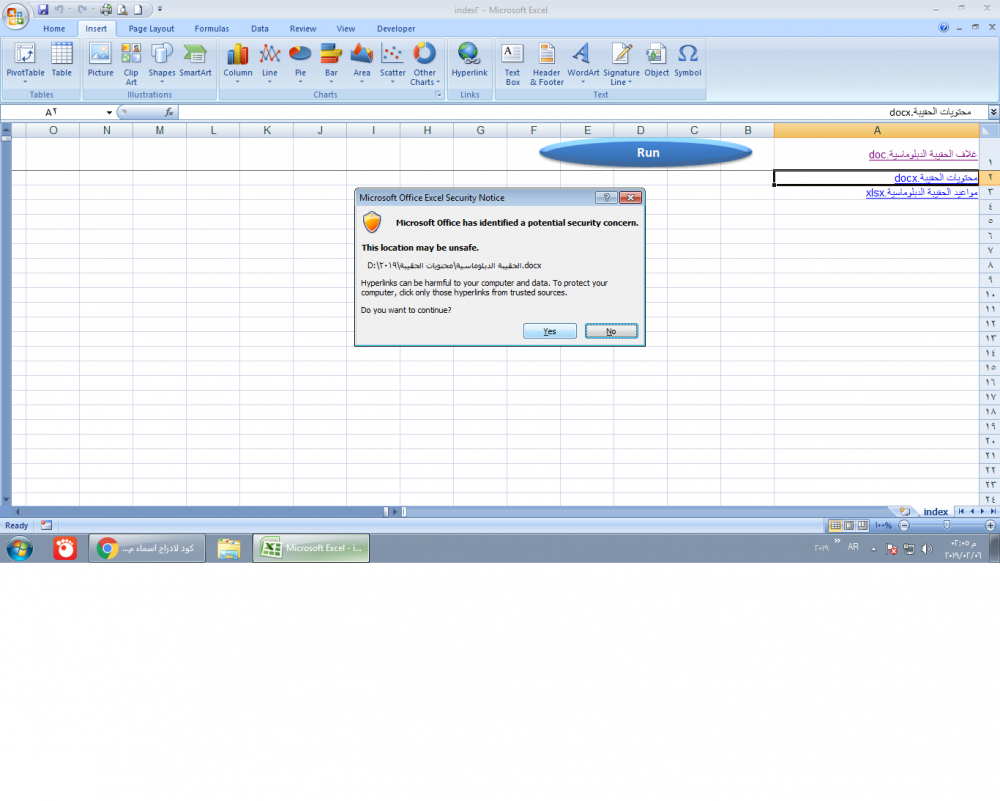Switch to Page Break Preview in status bar
Screen dimensions: 1000x801
point(863,525)
